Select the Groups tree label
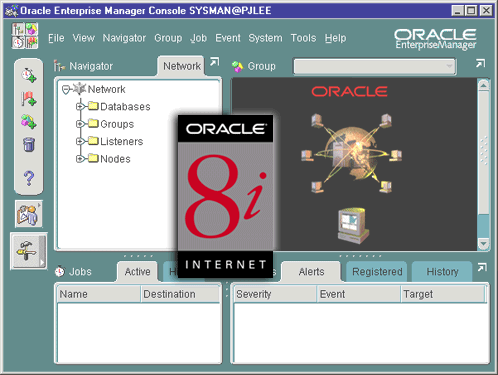Viewport: 498px width, 375px height. click(x=117, y=124)
